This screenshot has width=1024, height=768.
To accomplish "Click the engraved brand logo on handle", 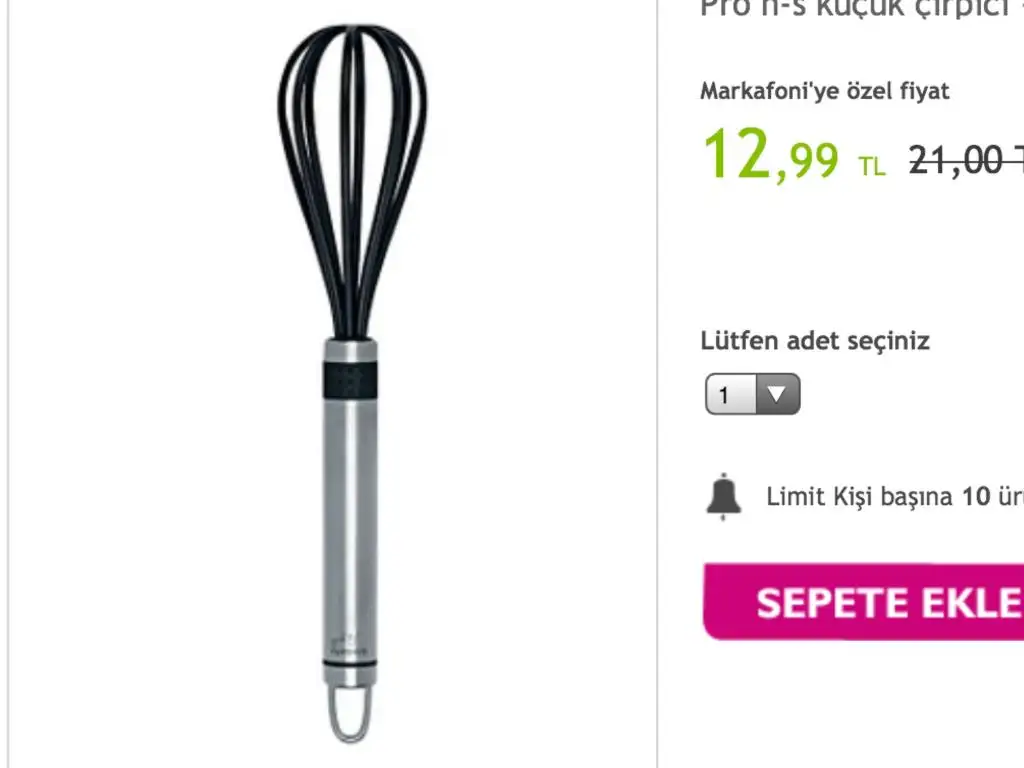I will point(348,646).
